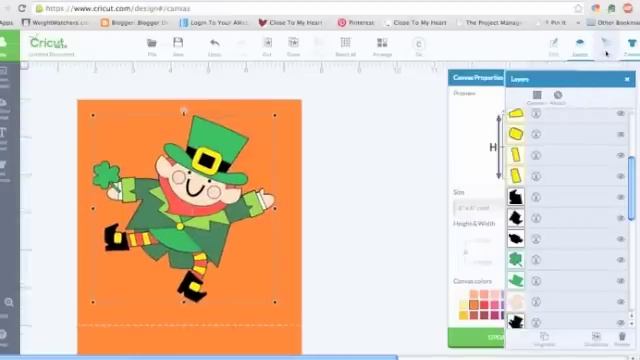Viewport: 640px width, 360px height.
Task: Open line type icon of skin-tone layer
Action: (x=536, y=302)
